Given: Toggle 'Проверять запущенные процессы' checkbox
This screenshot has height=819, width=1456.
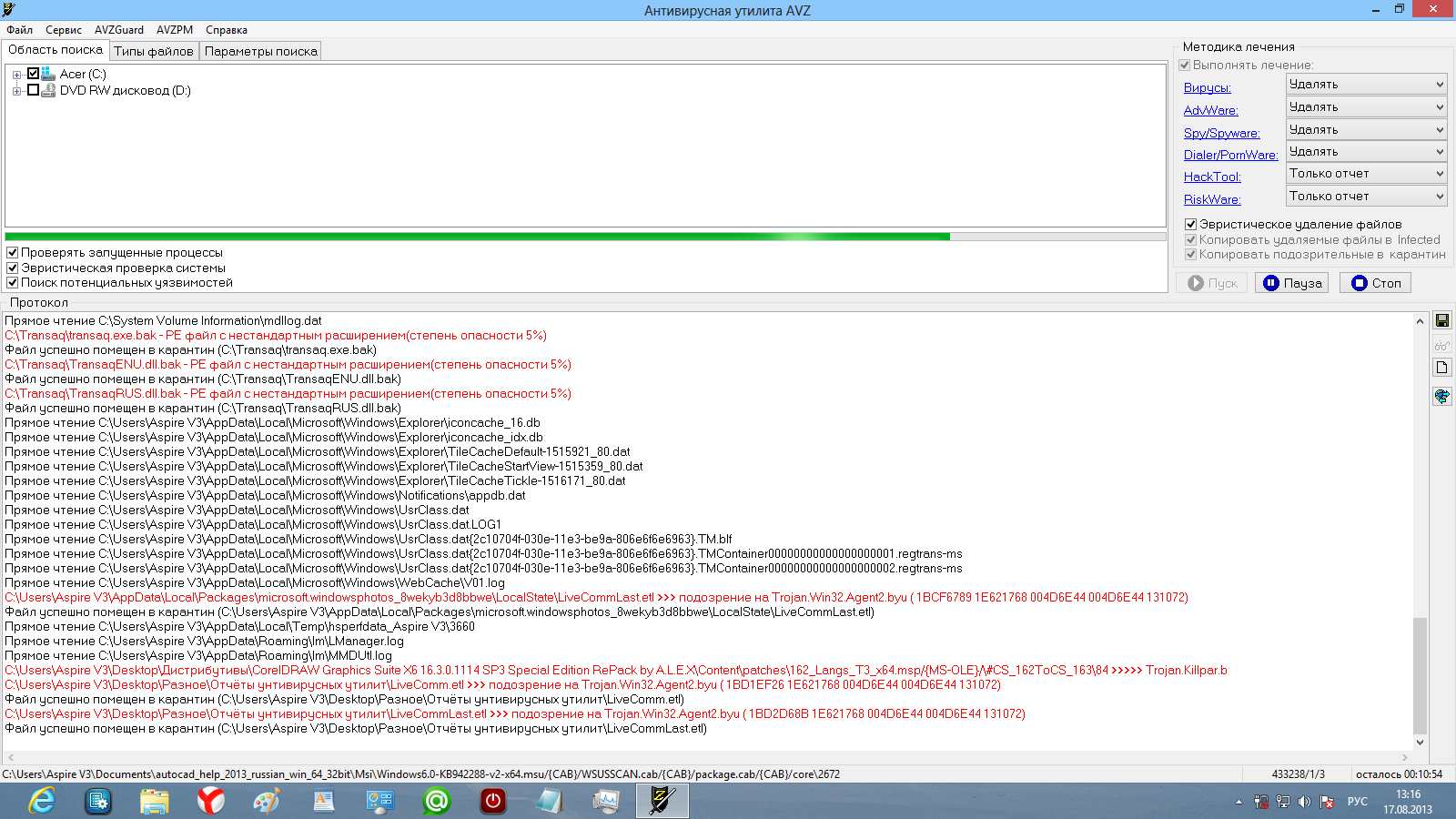Looking at the screenshot, I should (x=13, y=253).
